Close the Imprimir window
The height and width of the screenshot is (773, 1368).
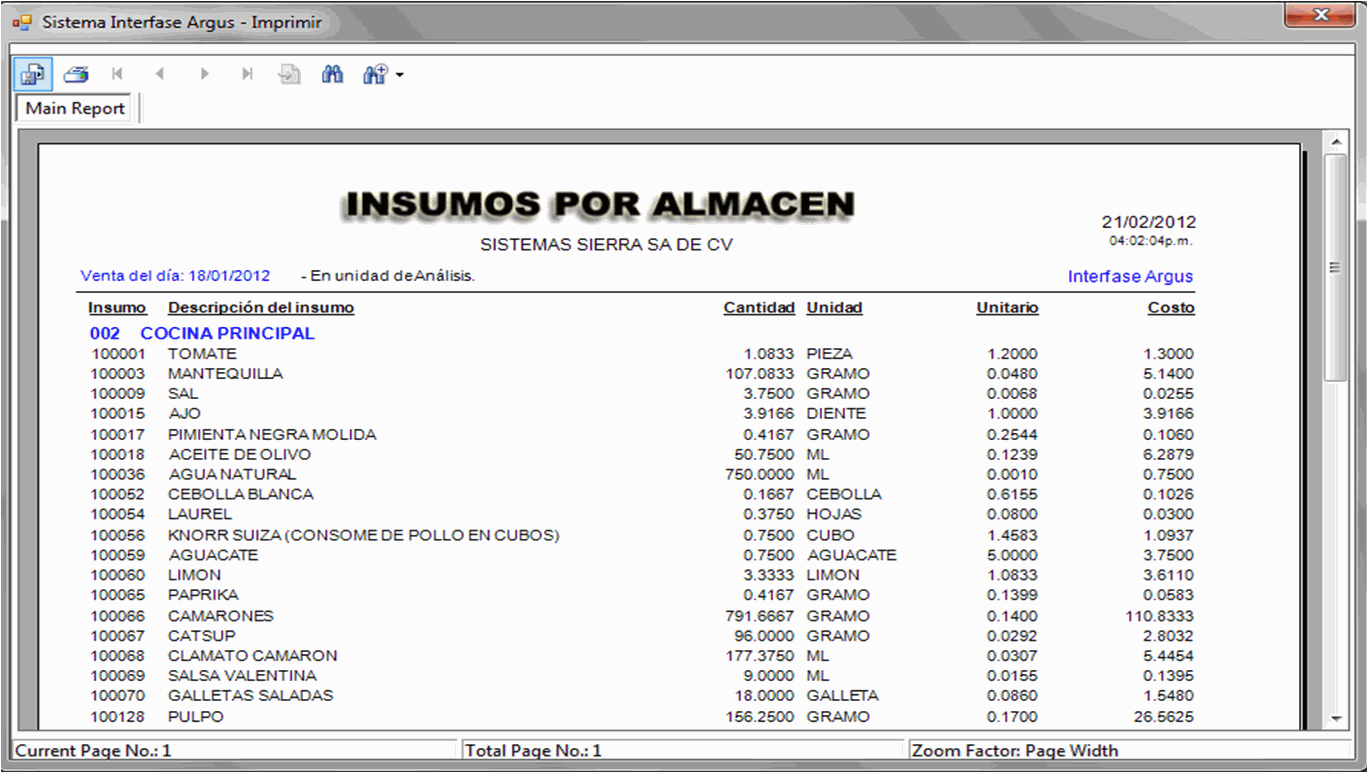click(1321, 15)
